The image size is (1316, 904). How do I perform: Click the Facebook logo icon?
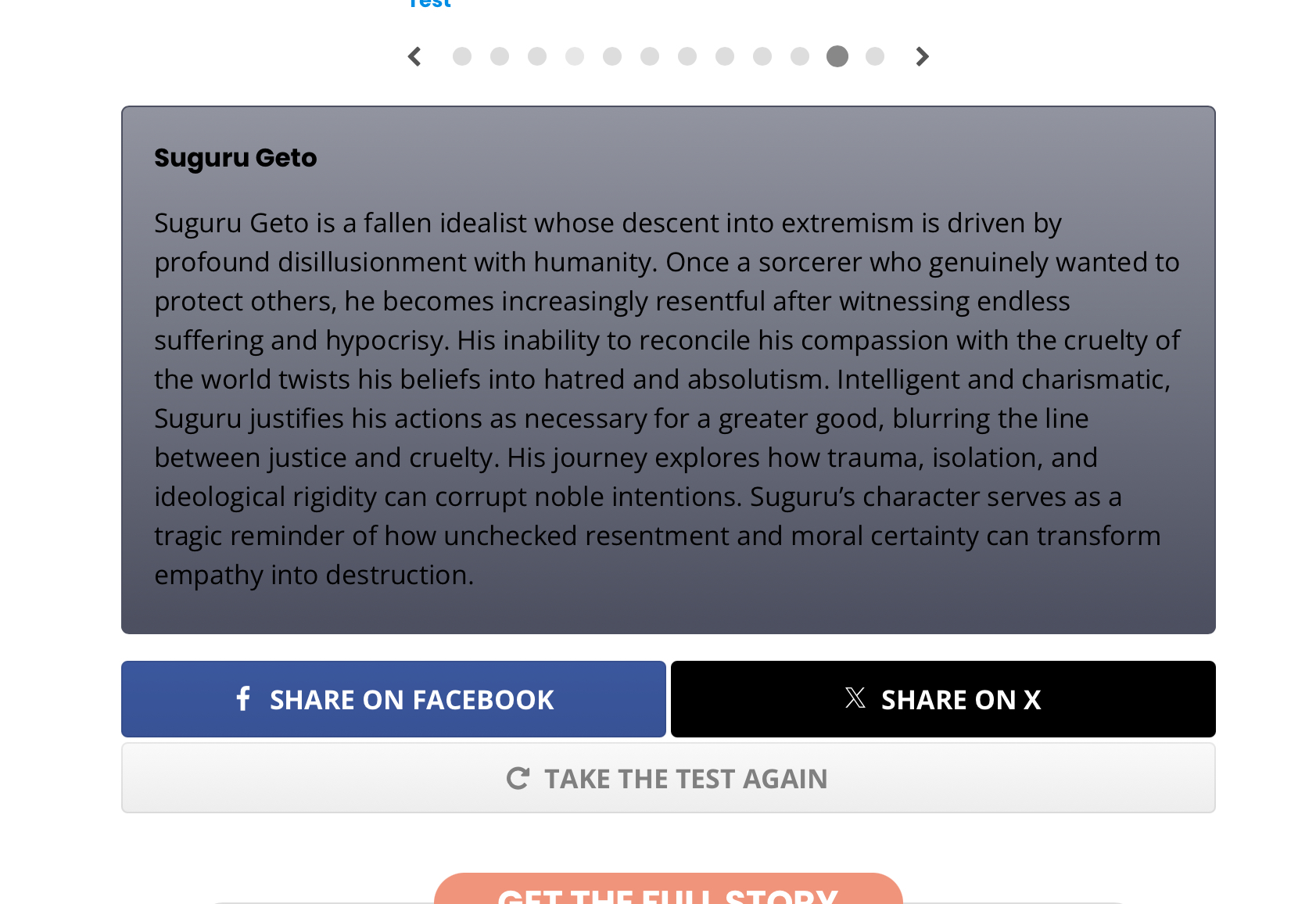243,698
